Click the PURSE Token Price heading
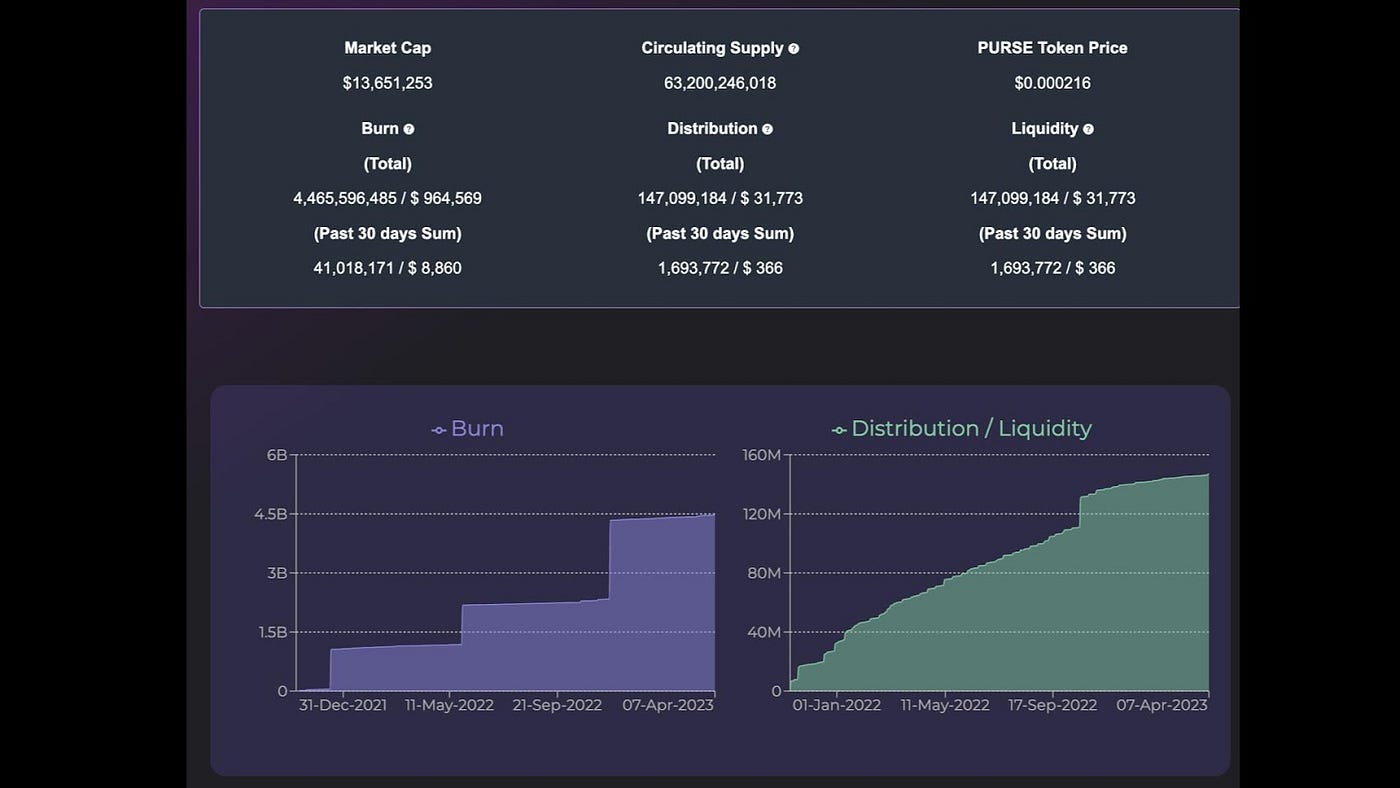 pyautogui.click(x=1052, y=48)
